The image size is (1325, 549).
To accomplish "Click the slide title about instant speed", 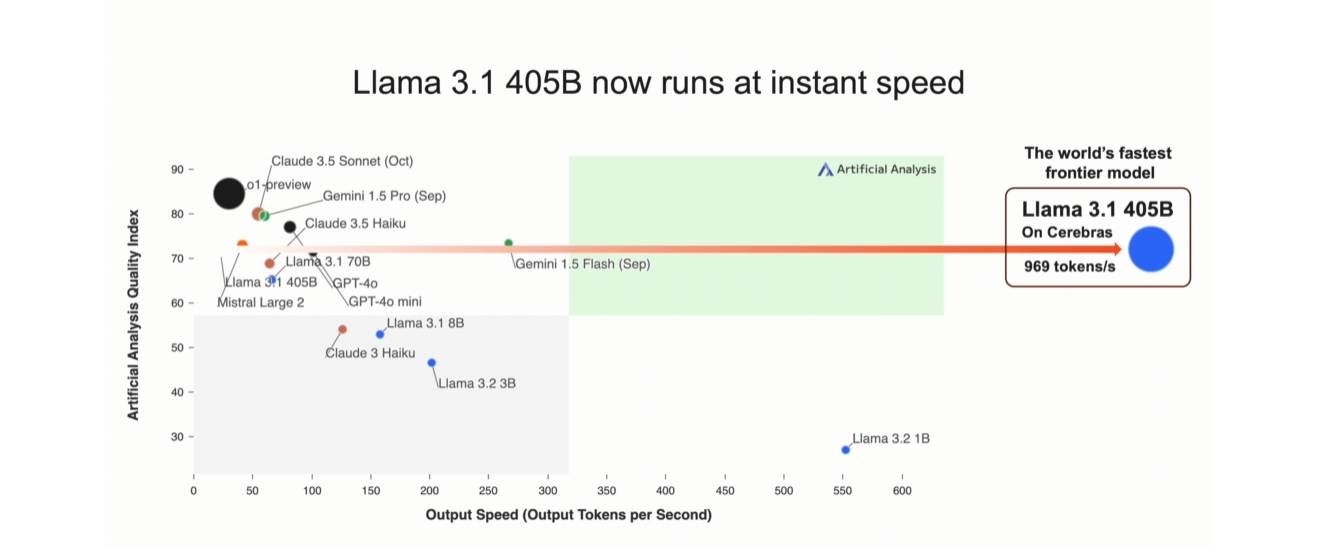I will (x=658, y=82).
